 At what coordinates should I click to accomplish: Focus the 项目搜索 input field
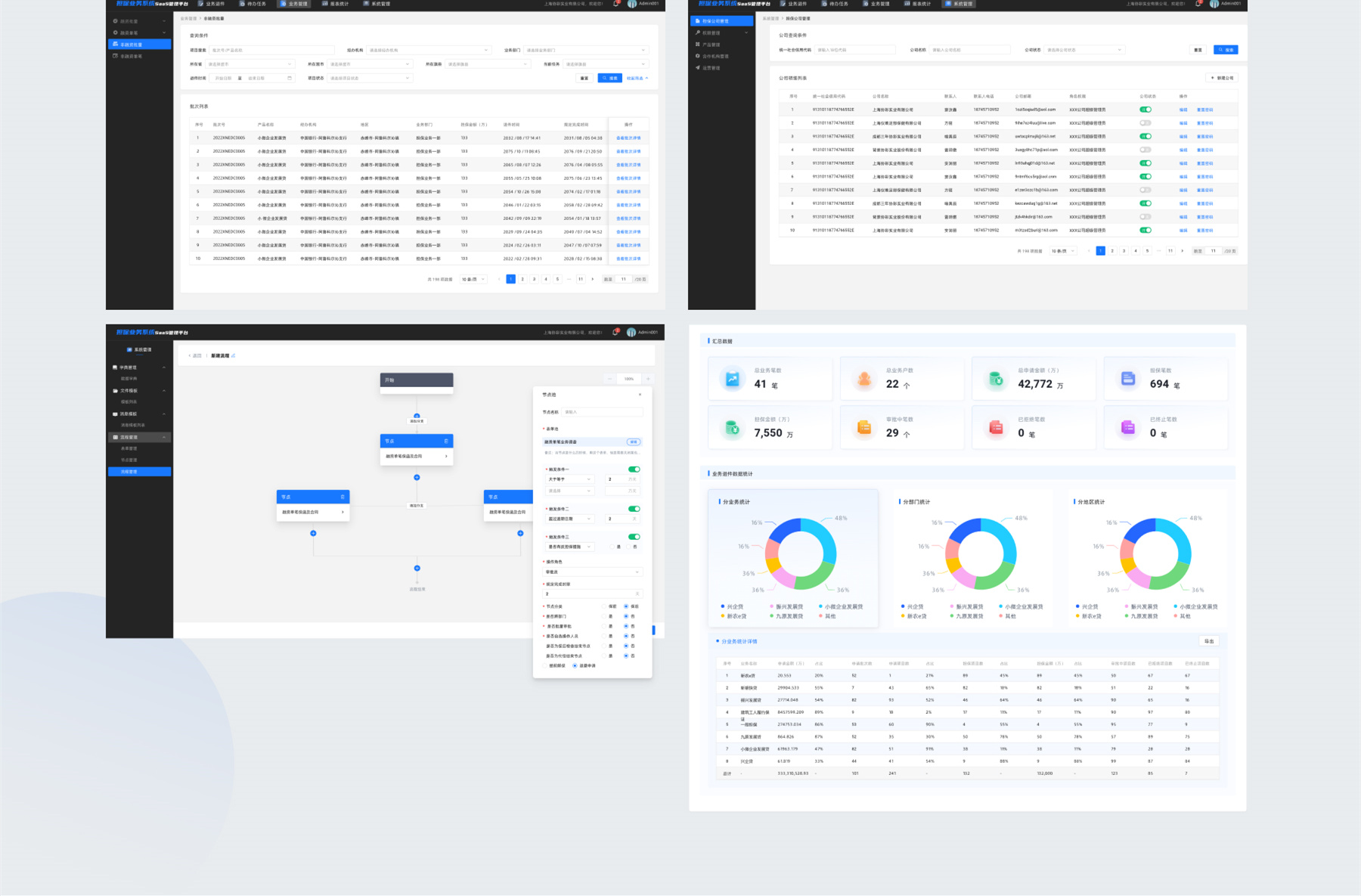click(x=271, y=50)
